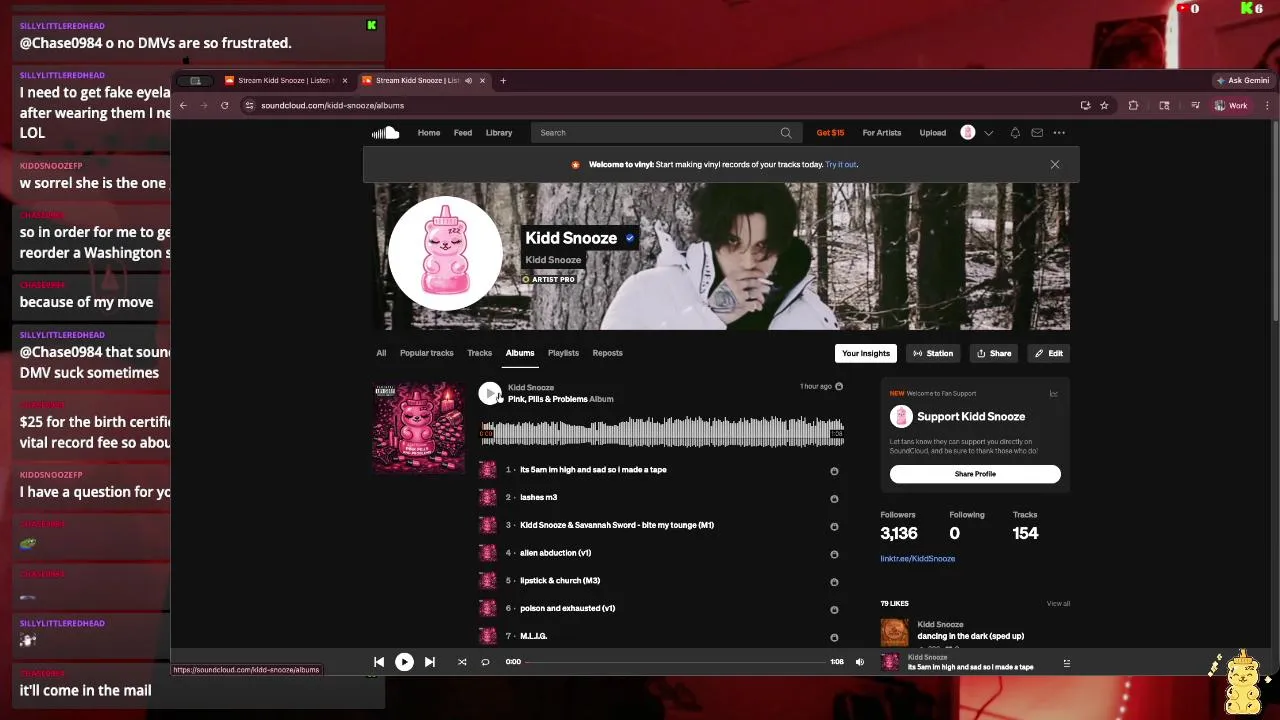Click the Get $15 link

coord(830,132)
